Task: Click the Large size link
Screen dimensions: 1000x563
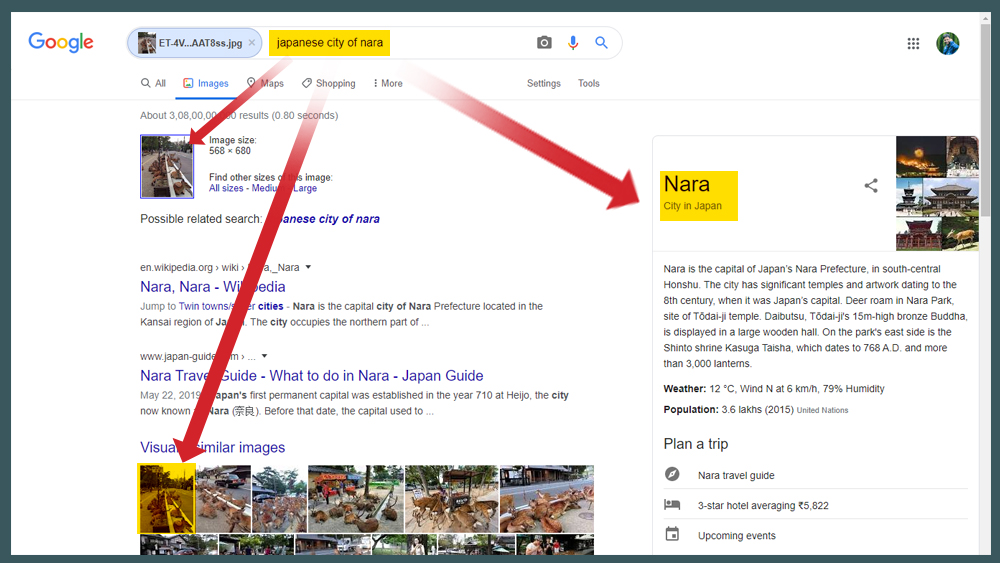Action: click(305, 188)
